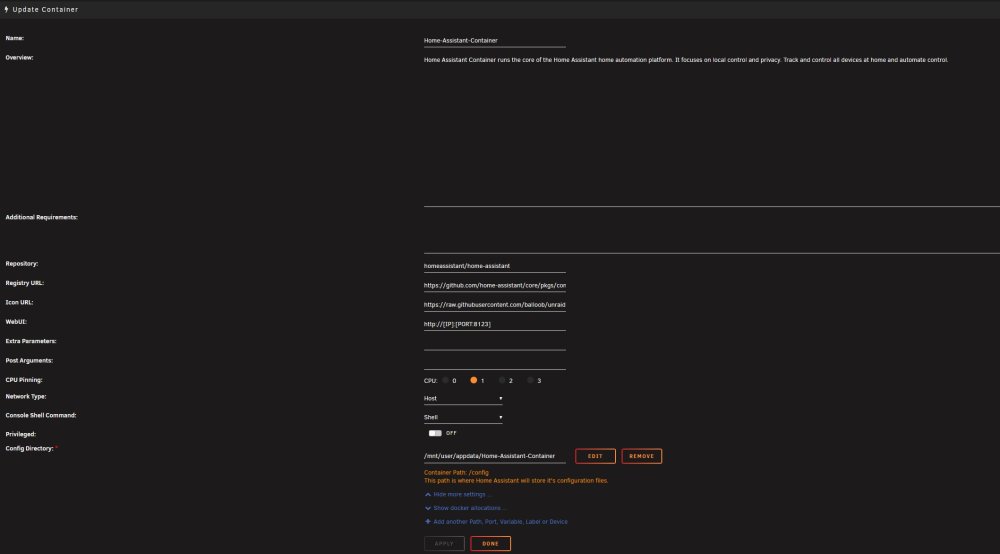Click into the Additional Requirements text area
The width and height of the screenshot is (1000, 554).
(712, 233)
